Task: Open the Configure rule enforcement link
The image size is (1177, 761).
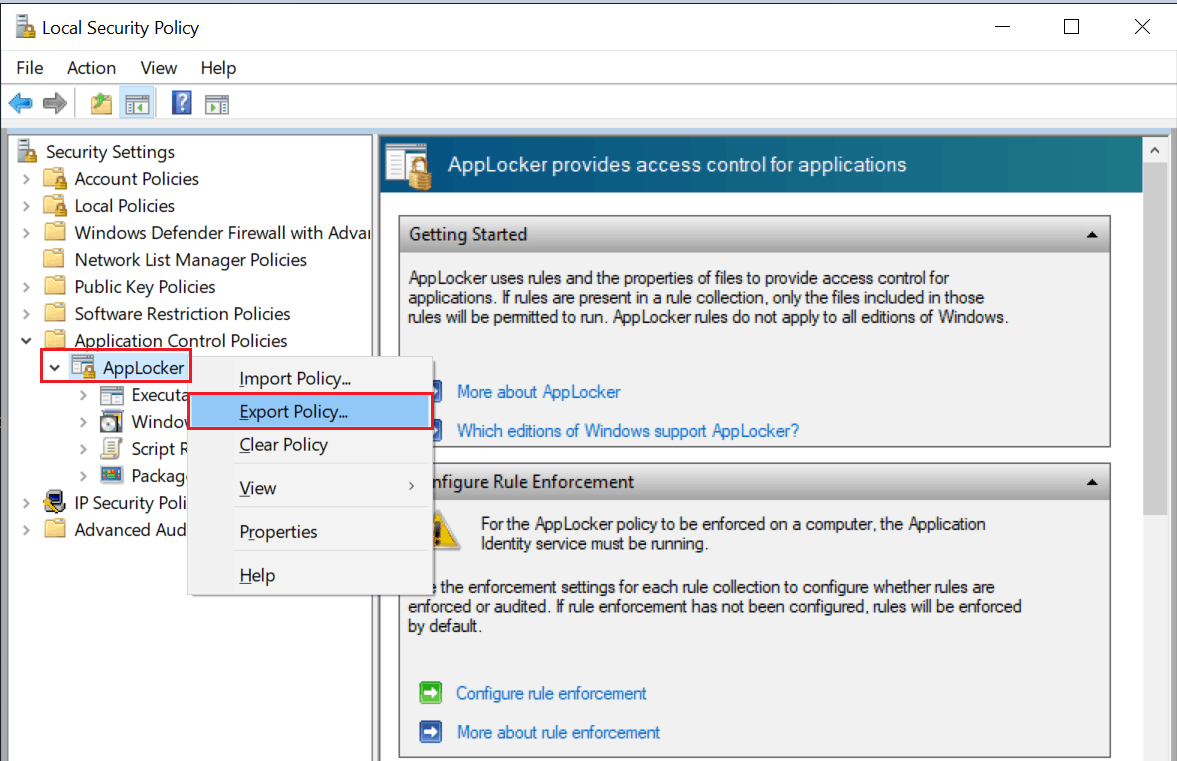Action: pyautogui.click(x=551, y=693)
